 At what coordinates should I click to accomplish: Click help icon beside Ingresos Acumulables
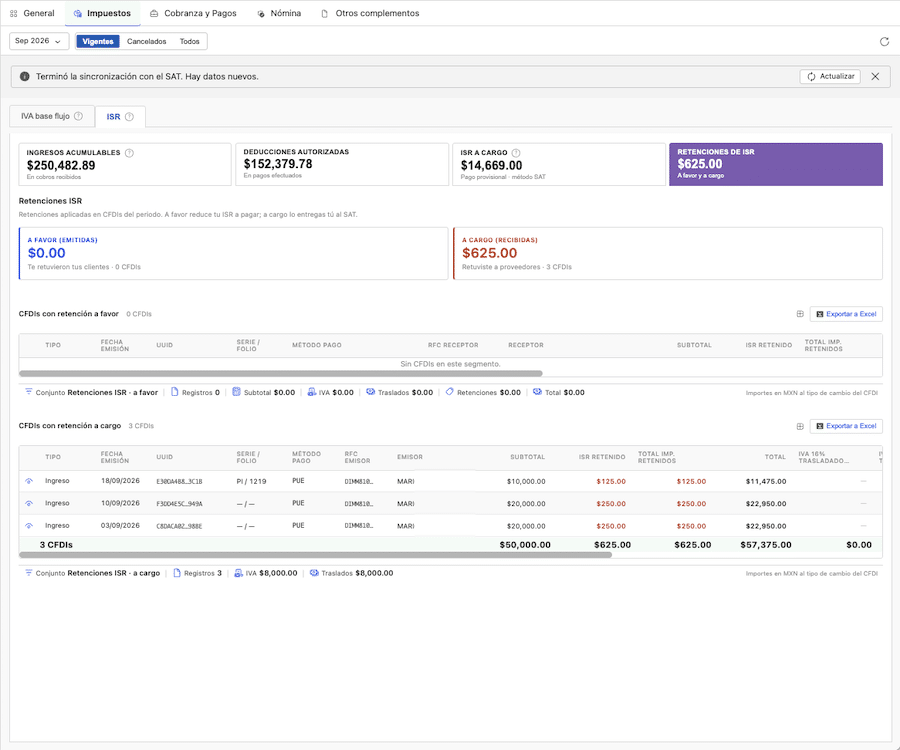click(130, 153)
